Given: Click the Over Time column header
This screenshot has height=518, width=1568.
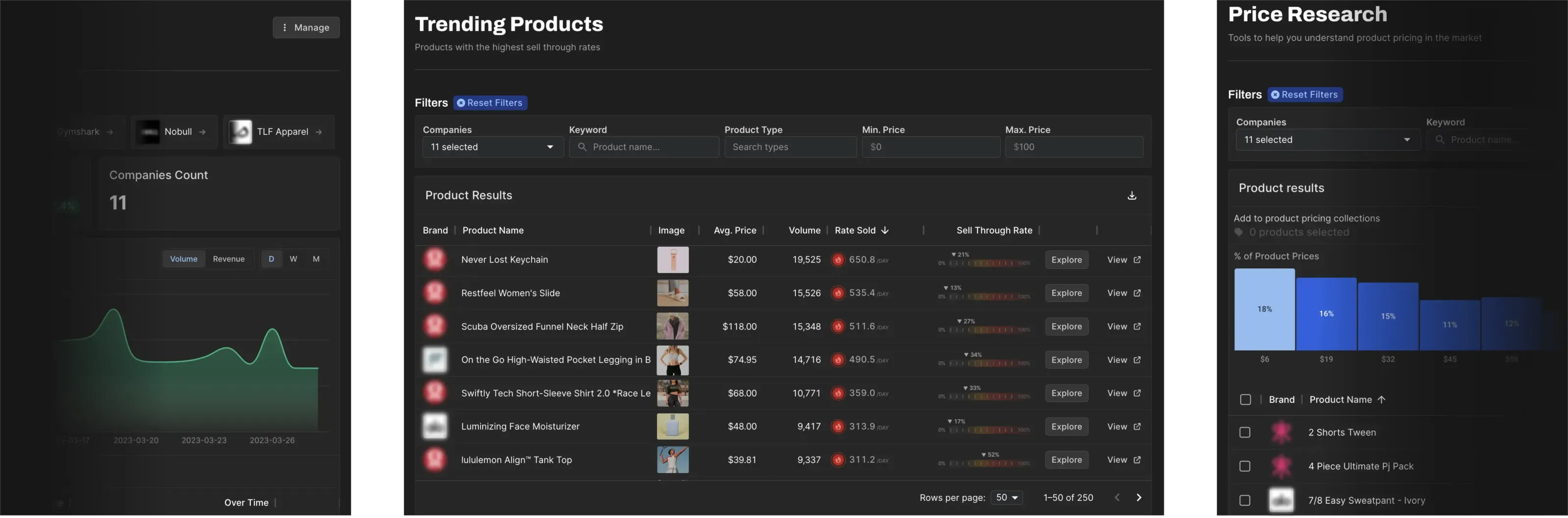Looking at the screenshot, I should click(x=246, y=504).
